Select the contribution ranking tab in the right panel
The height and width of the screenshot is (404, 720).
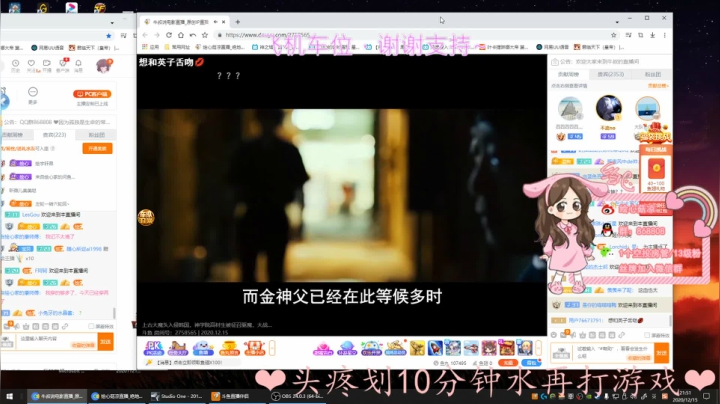pyautogui.click(x=568, y=74)
